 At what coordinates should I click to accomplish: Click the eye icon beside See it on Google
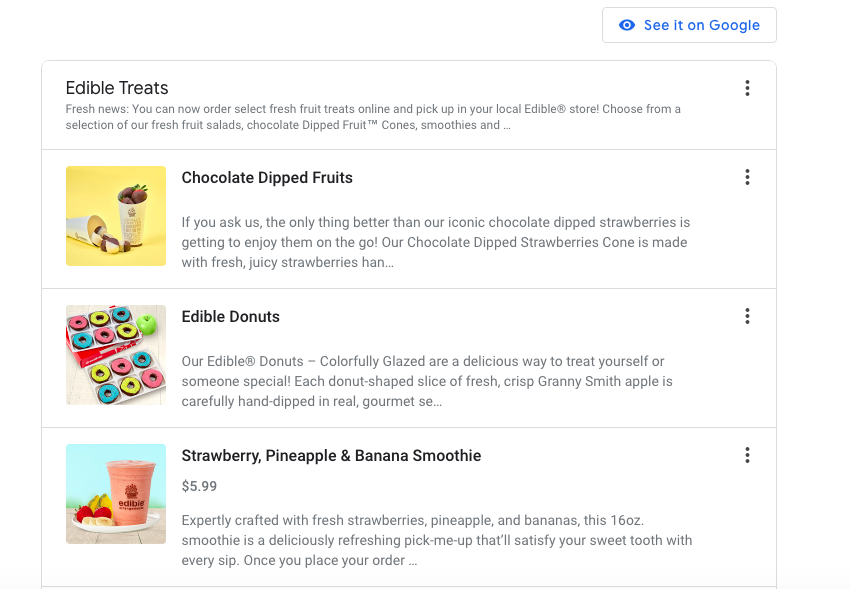pos(625,25)
